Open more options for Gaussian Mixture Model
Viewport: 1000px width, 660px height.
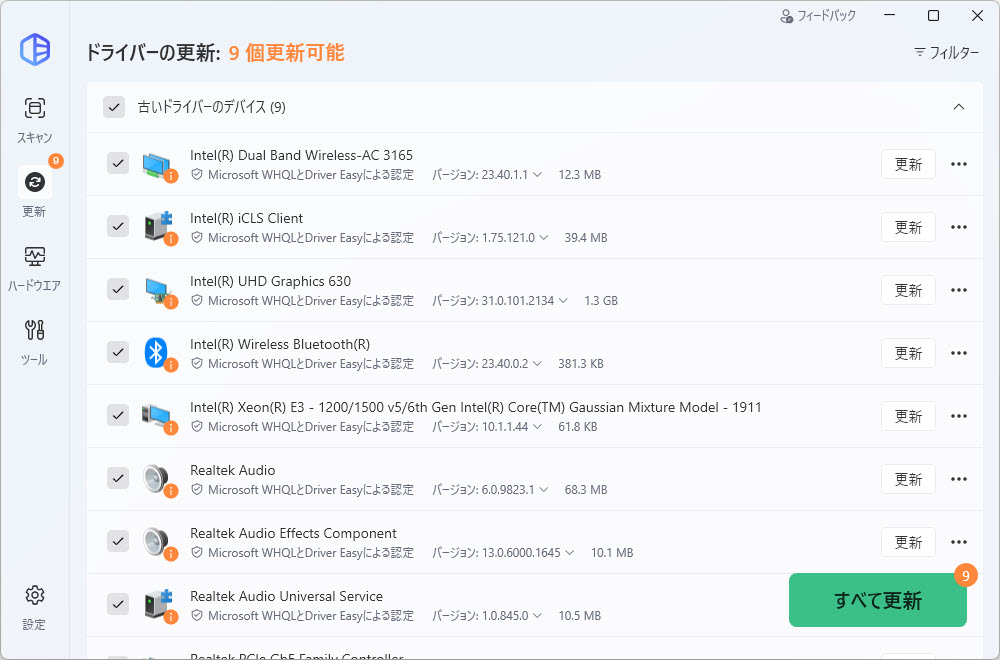(x=959, y=416)
